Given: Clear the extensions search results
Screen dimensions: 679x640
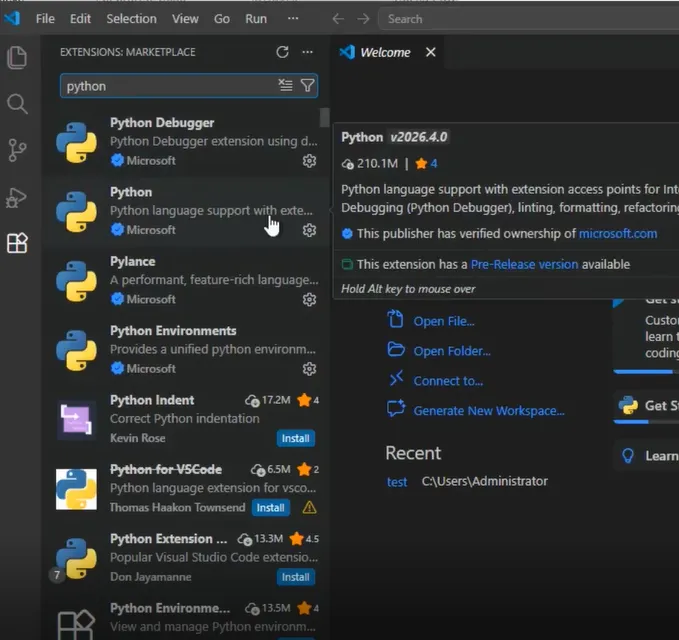Looking at the screenshot, I should pos(285,85).
